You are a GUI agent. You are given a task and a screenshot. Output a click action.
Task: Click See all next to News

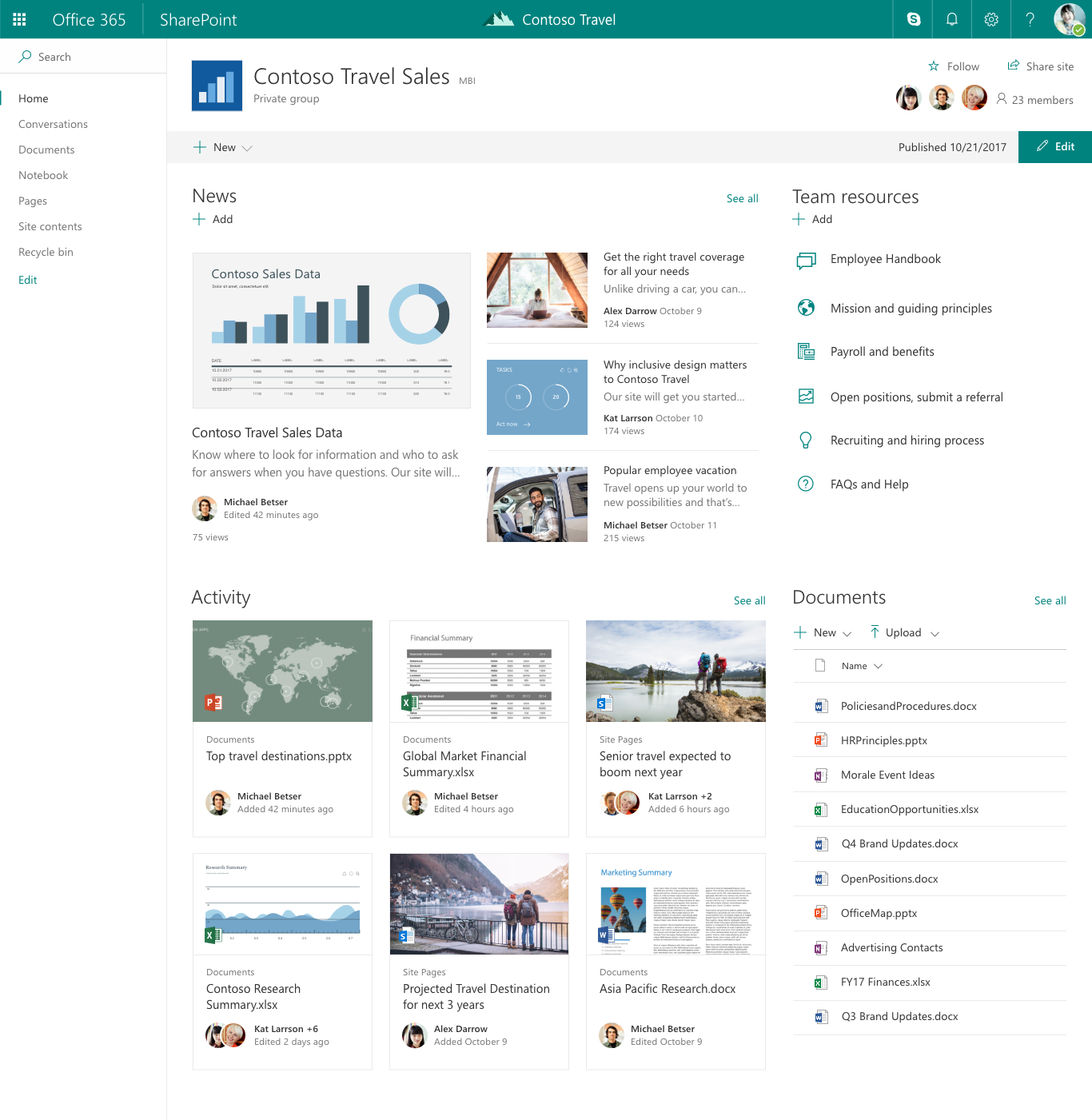[x=742, y=198]
